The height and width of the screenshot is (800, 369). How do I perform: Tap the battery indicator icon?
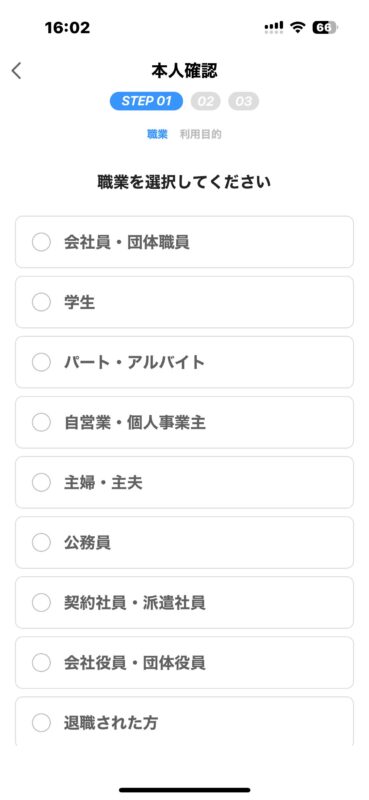tap(325, 28)
